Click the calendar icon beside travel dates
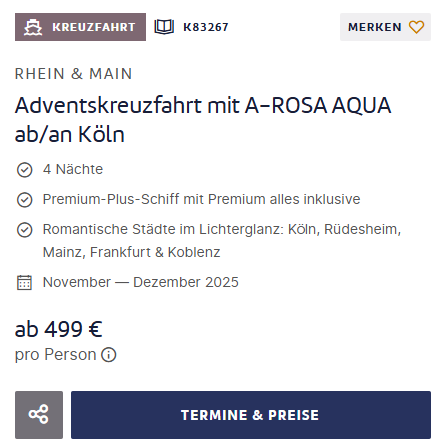This screenshot has width=445, height=448. pos(24,283)
